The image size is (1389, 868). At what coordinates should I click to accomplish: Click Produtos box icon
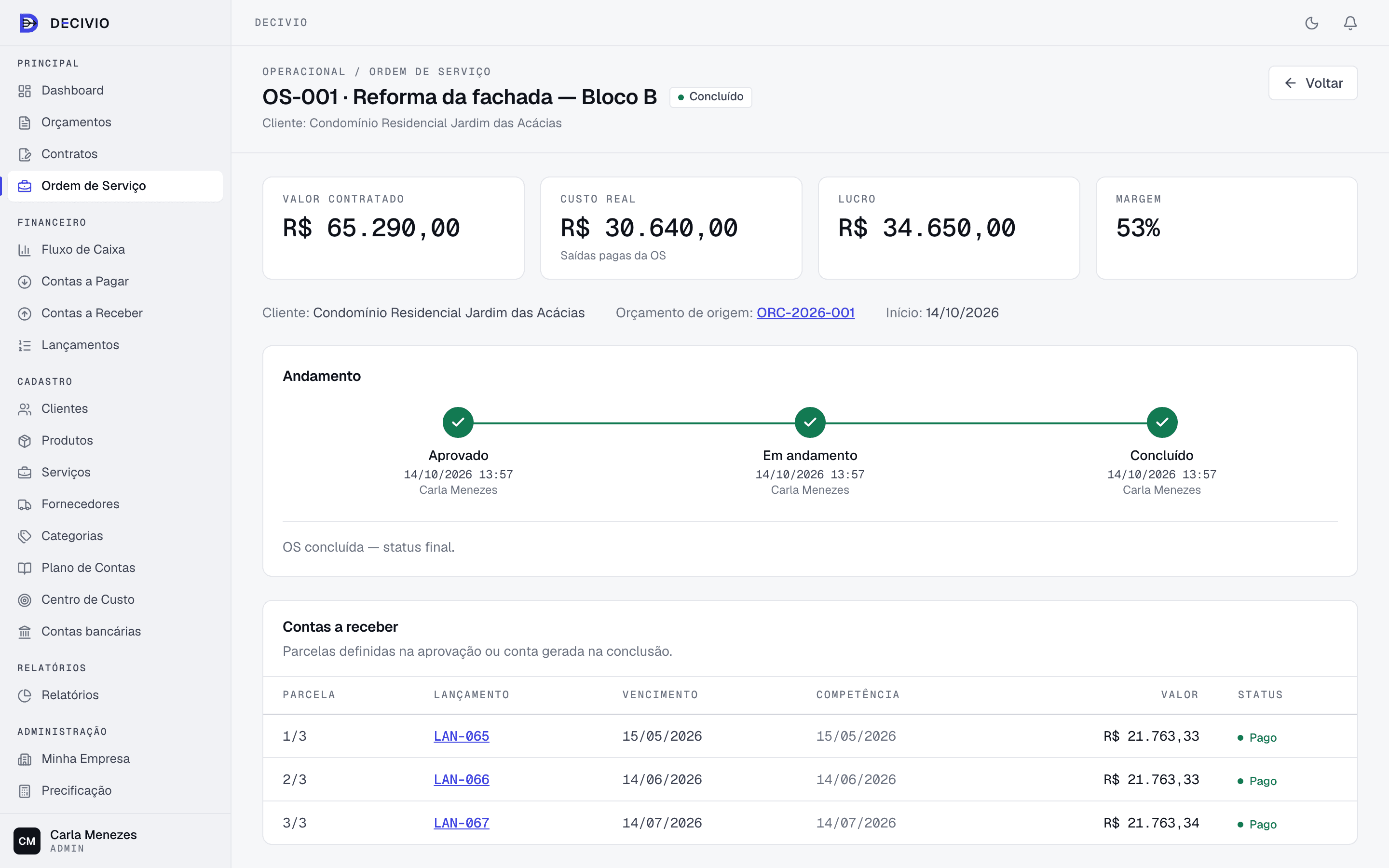point(25,441)
